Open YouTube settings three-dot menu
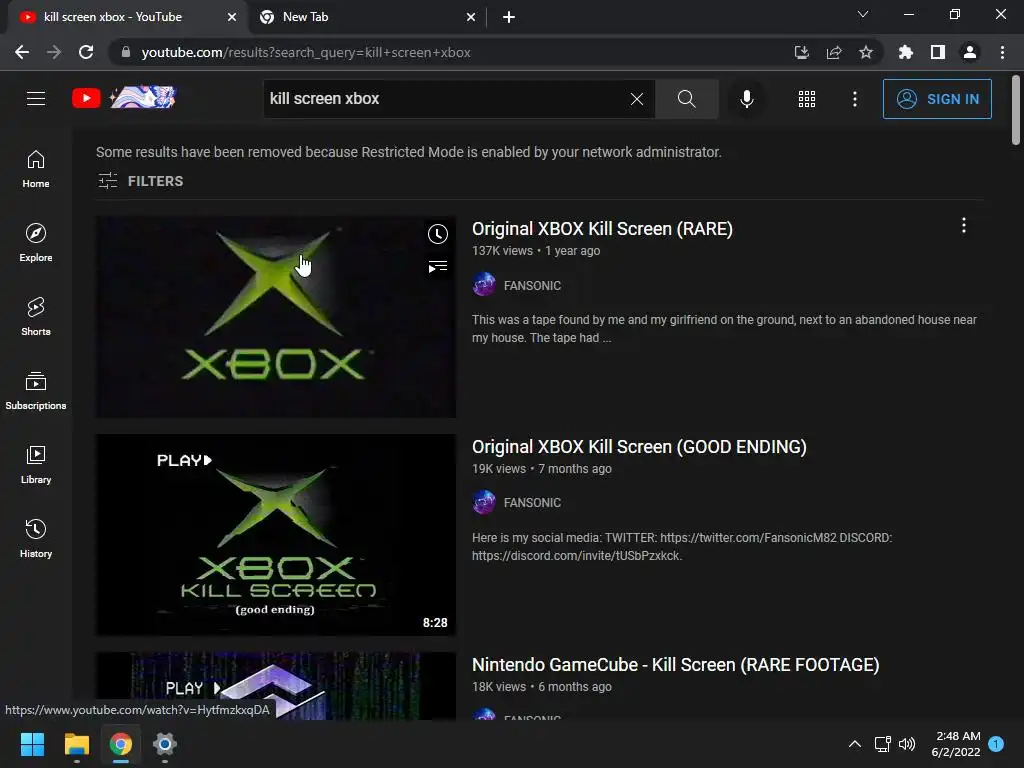 855,99
